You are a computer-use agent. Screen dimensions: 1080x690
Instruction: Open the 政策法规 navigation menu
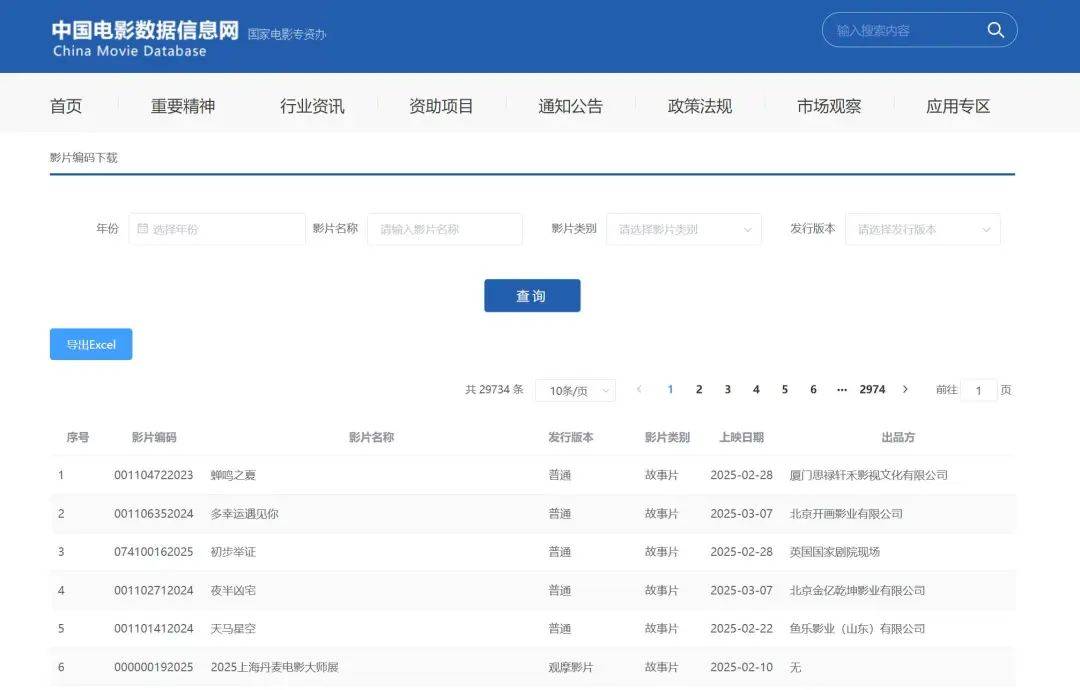point(699,105)
